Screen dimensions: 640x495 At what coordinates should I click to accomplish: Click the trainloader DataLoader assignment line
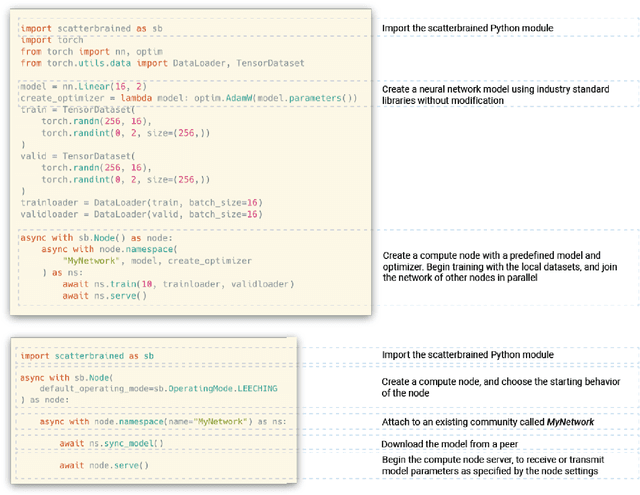point(140,202)
